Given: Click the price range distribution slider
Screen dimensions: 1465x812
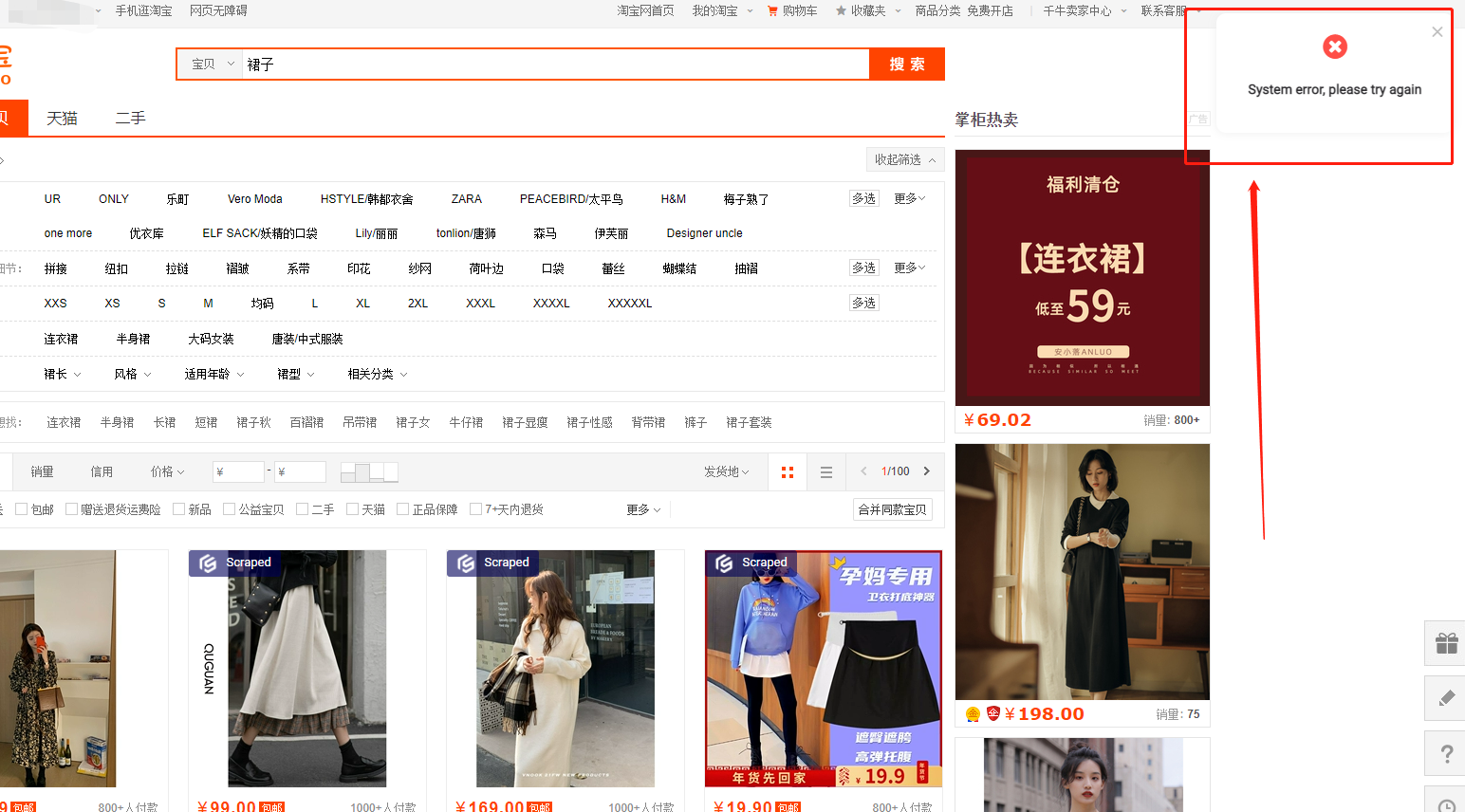Looking at the screenshot, I should pos(369,471).
